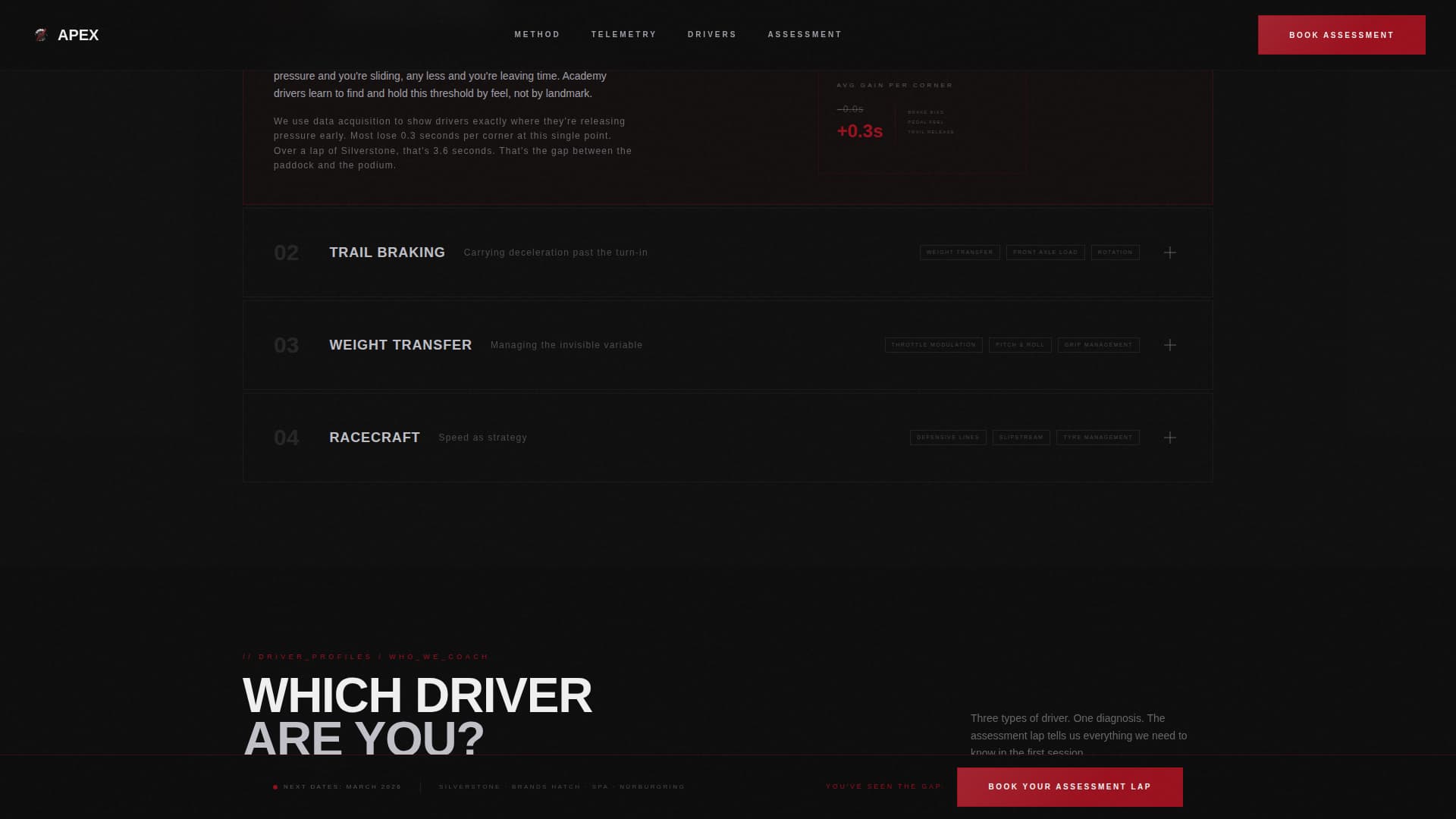1456x819 pixels.
Task: Click the THROTTLE MODULATION tag
Action: point(934,345)
